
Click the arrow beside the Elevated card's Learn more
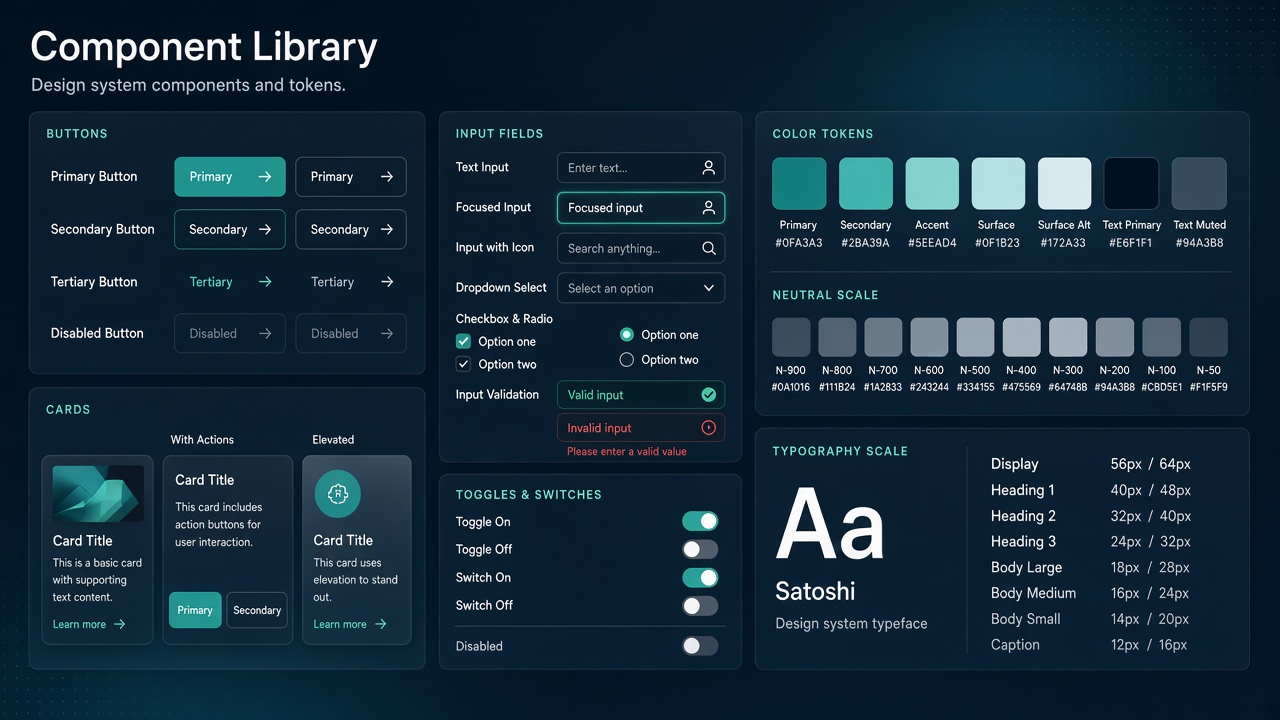pos(380,624)
